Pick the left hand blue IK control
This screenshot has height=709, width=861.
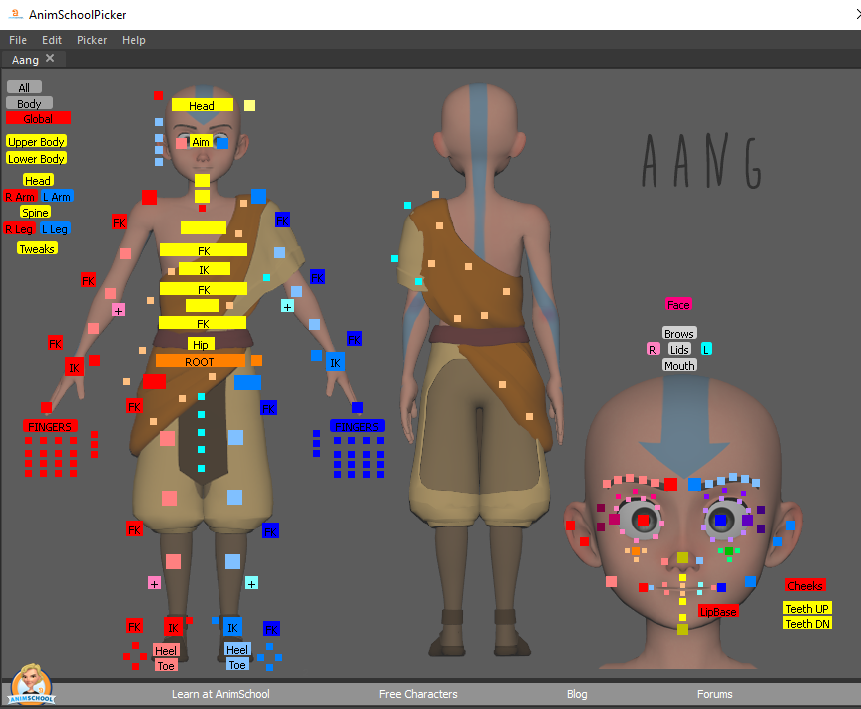(336, 362)
